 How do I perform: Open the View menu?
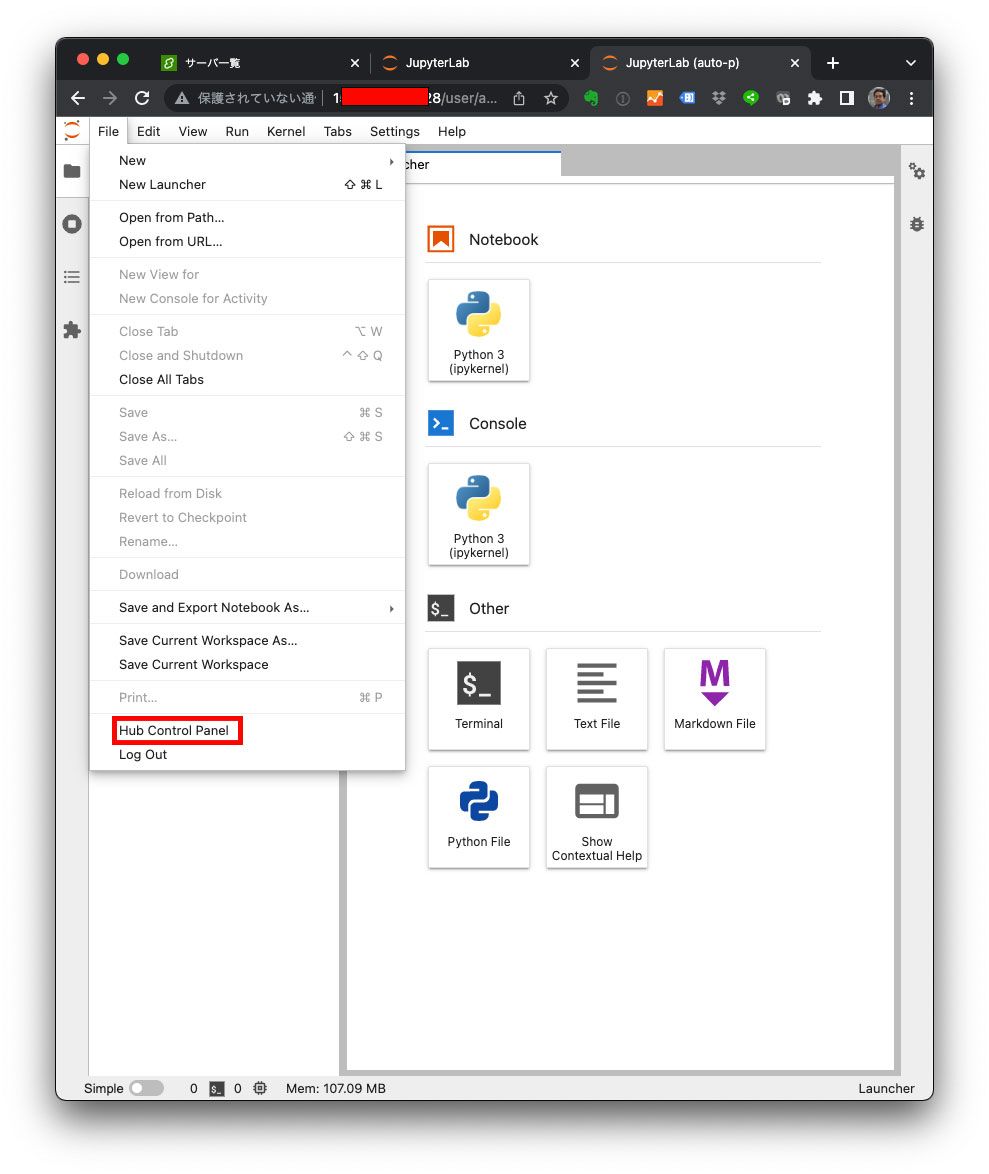[192, 131]
